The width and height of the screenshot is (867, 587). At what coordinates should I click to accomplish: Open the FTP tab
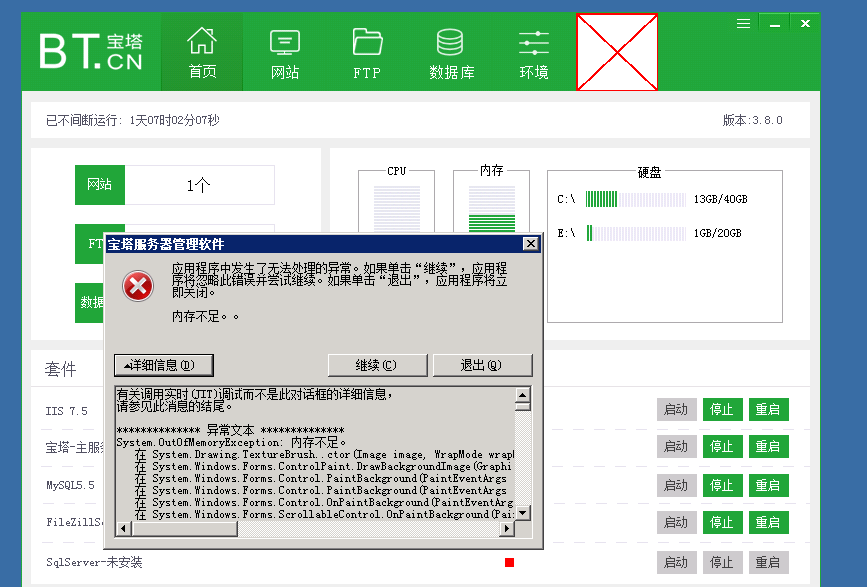point(367,52)
